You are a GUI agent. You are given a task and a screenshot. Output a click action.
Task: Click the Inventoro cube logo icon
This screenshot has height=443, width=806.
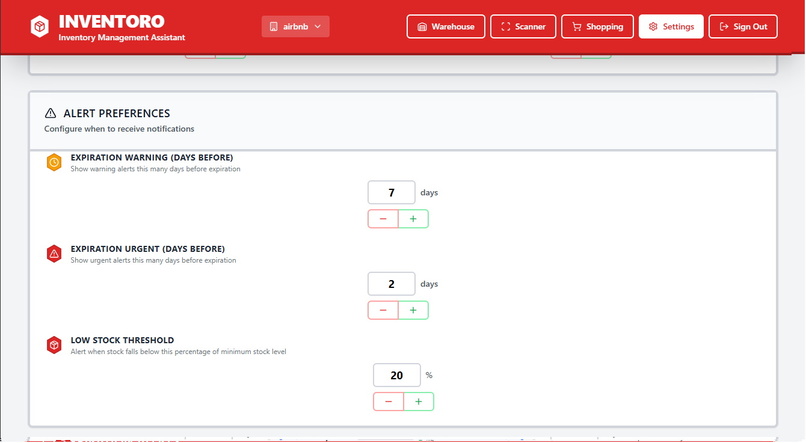point(40,27)
